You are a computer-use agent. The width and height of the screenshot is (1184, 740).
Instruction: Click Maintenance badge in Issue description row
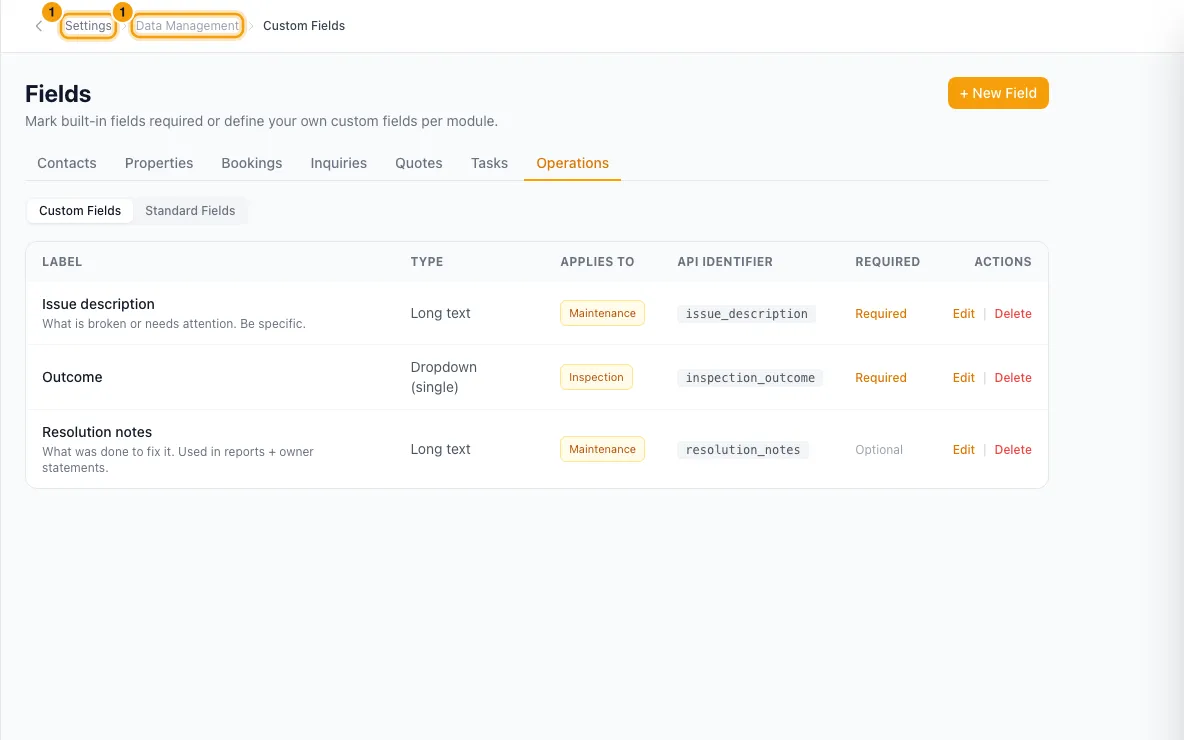[x=602, y=313]
